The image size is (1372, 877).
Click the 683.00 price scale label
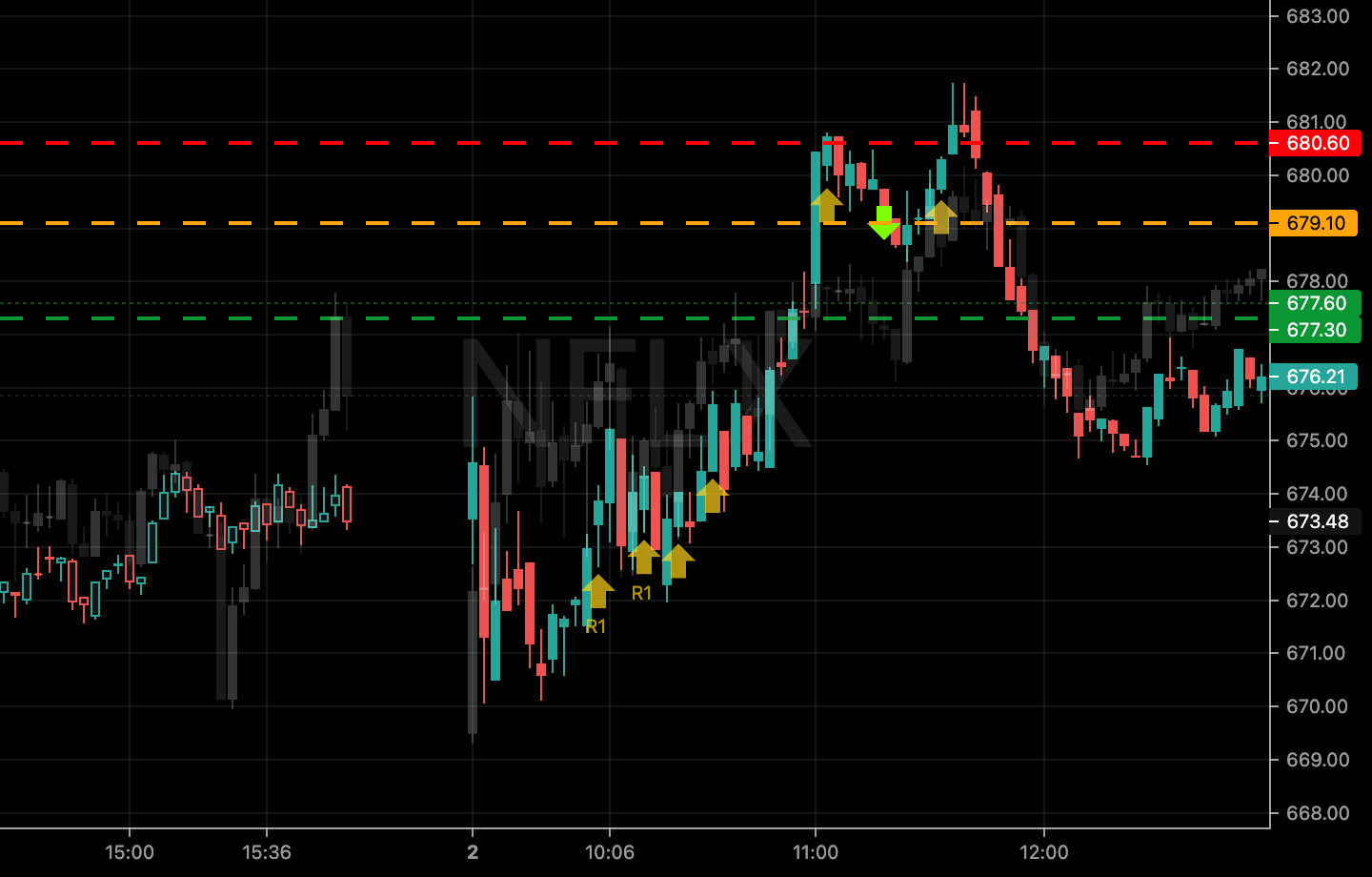coord(1317,16)
